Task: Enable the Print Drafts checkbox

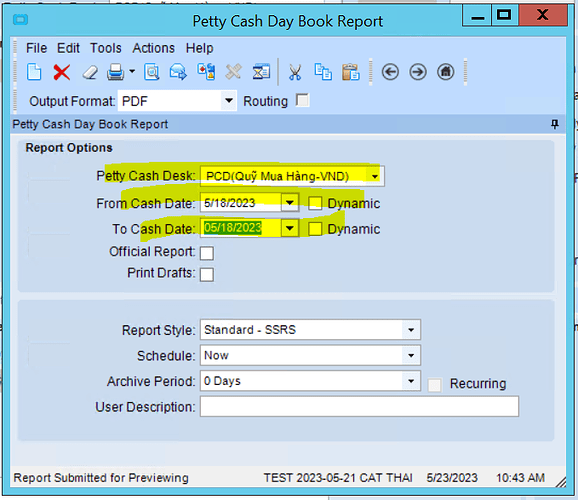Action: point(207,275)
